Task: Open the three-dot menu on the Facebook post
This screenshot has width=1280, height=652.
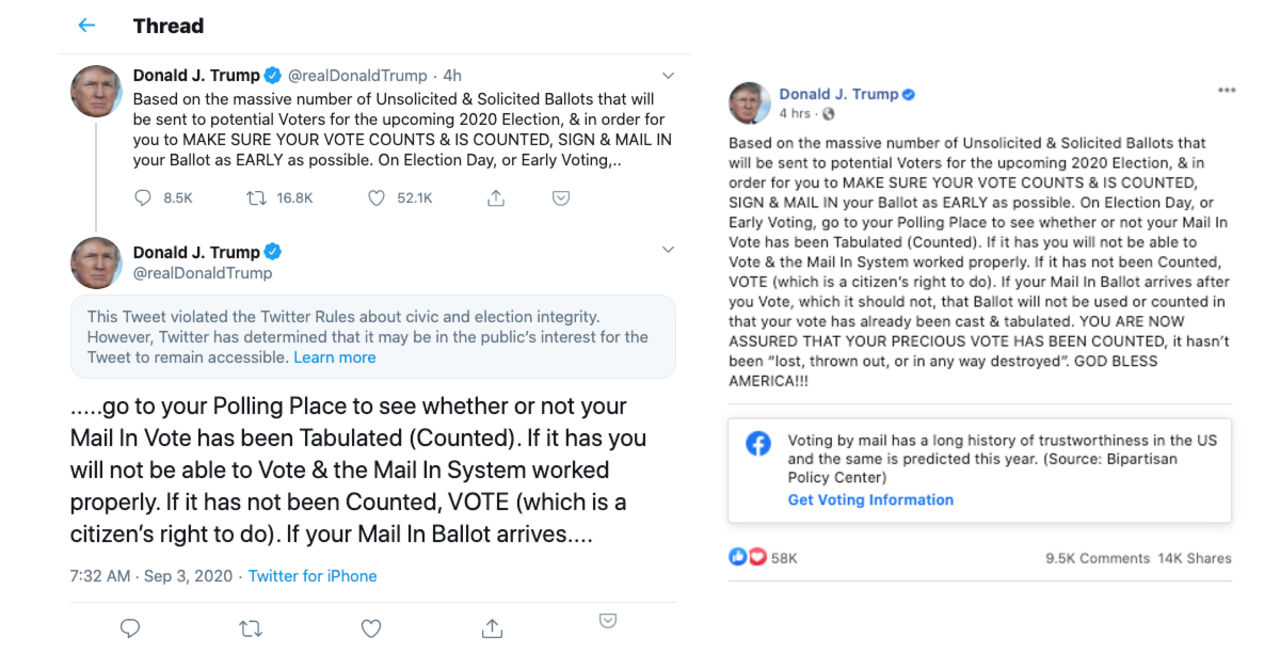Action: pos(1227,90)
